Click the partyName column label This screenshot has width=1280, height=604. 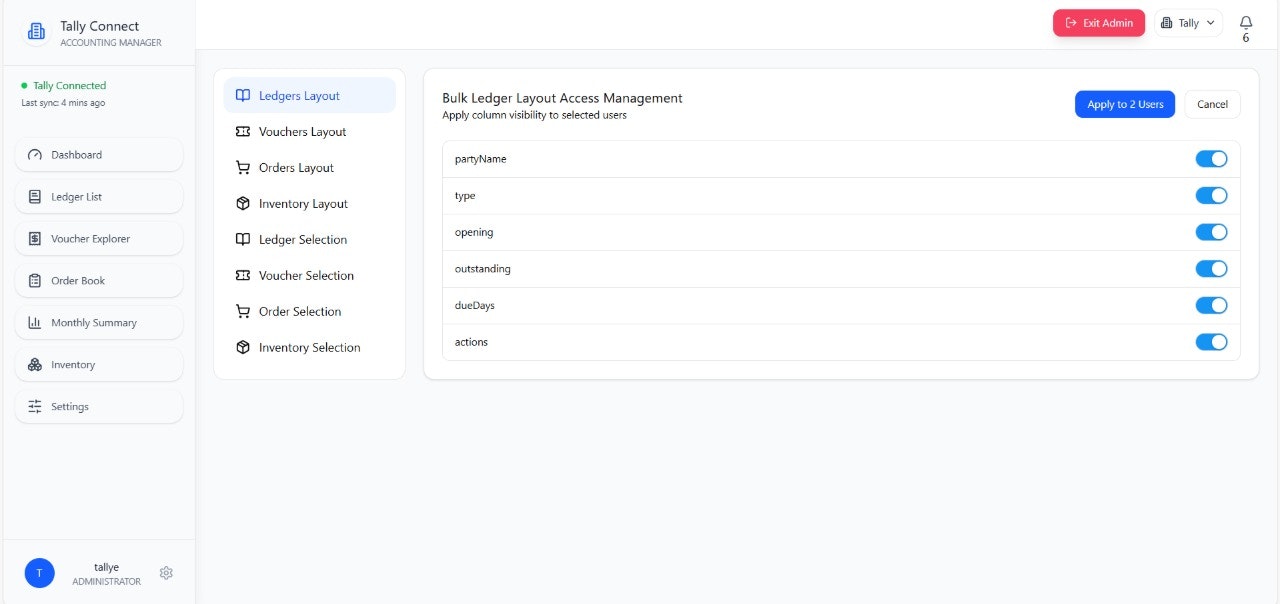pos(480,159)
